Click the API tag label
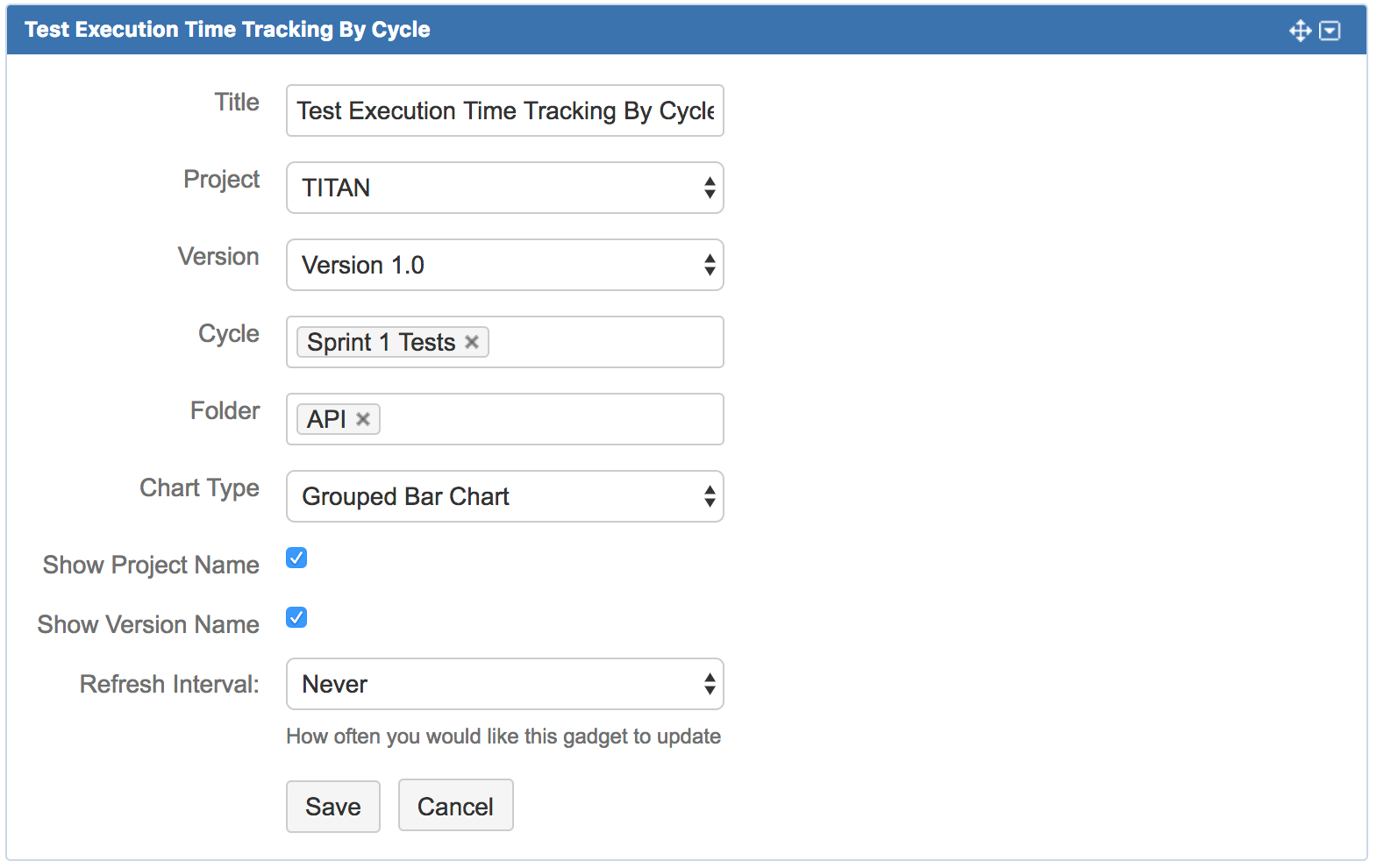 [327, 419]
